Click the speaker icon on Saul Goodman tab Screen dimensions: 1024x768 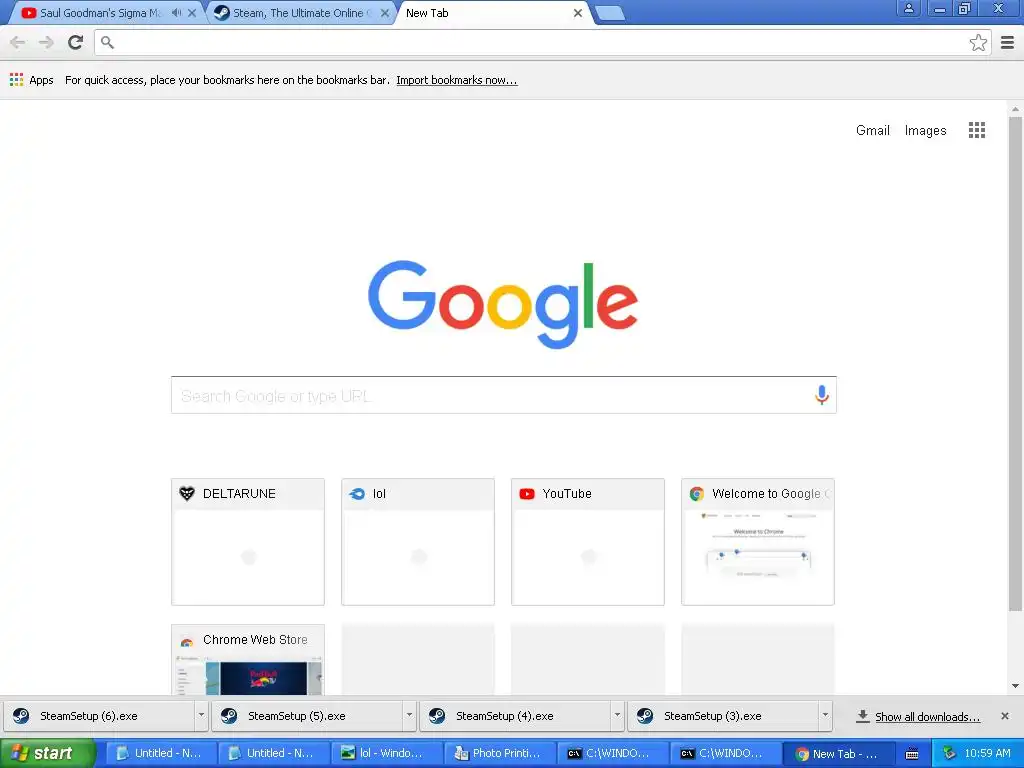point(176,12)
